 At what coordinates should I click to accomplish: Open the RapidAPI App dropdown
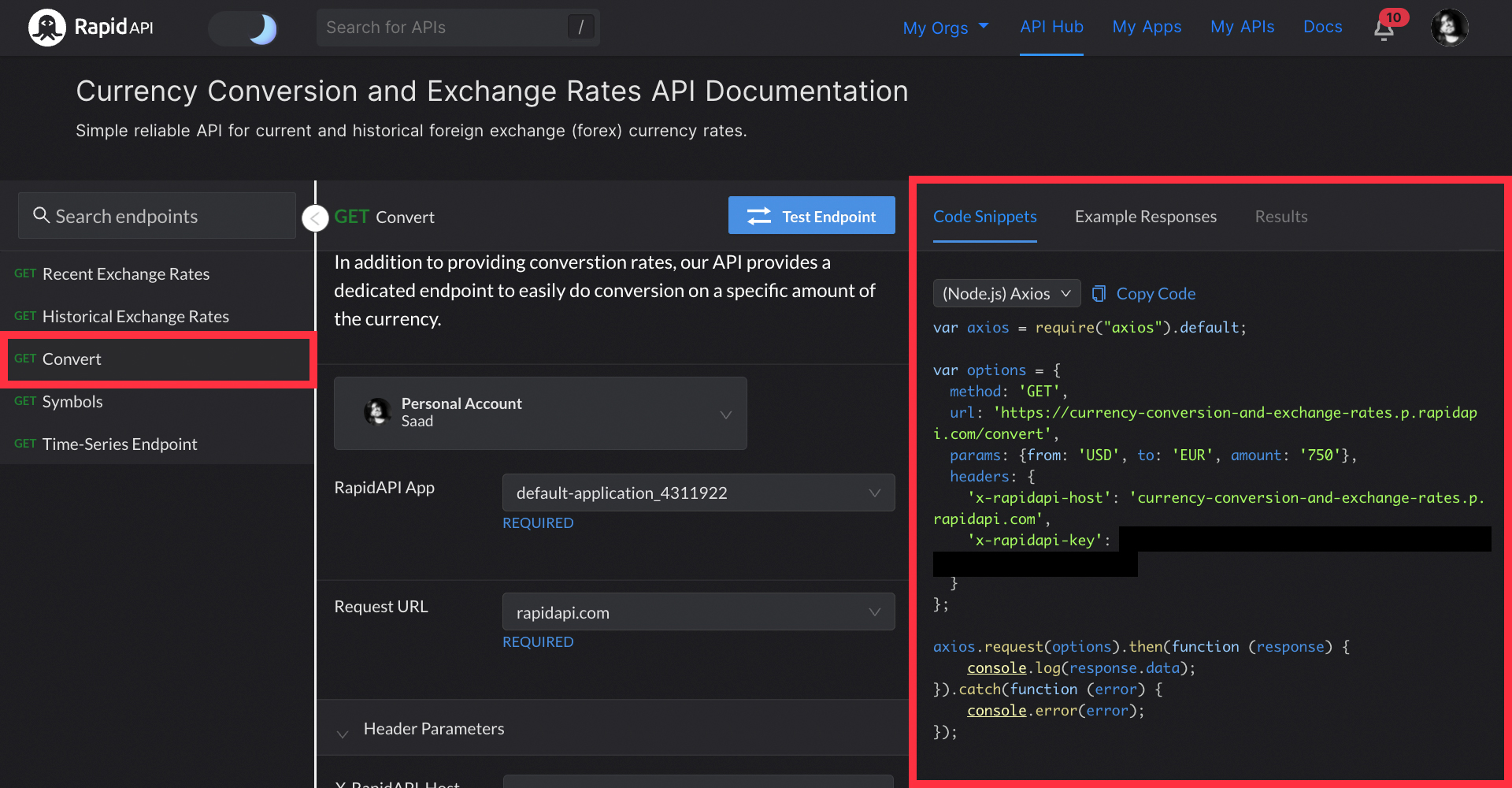click(x=699, y=492)
